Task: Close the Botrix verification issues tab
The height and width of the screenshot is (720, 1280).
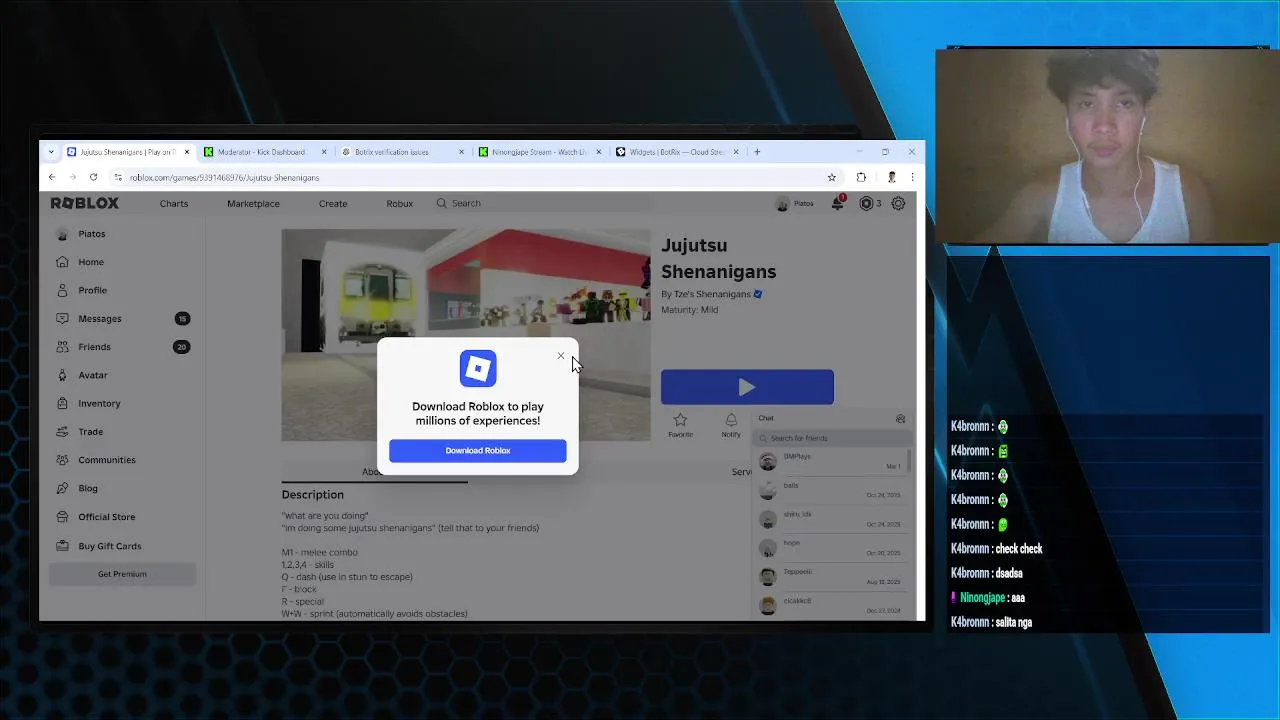Action: tap(461, 152)
